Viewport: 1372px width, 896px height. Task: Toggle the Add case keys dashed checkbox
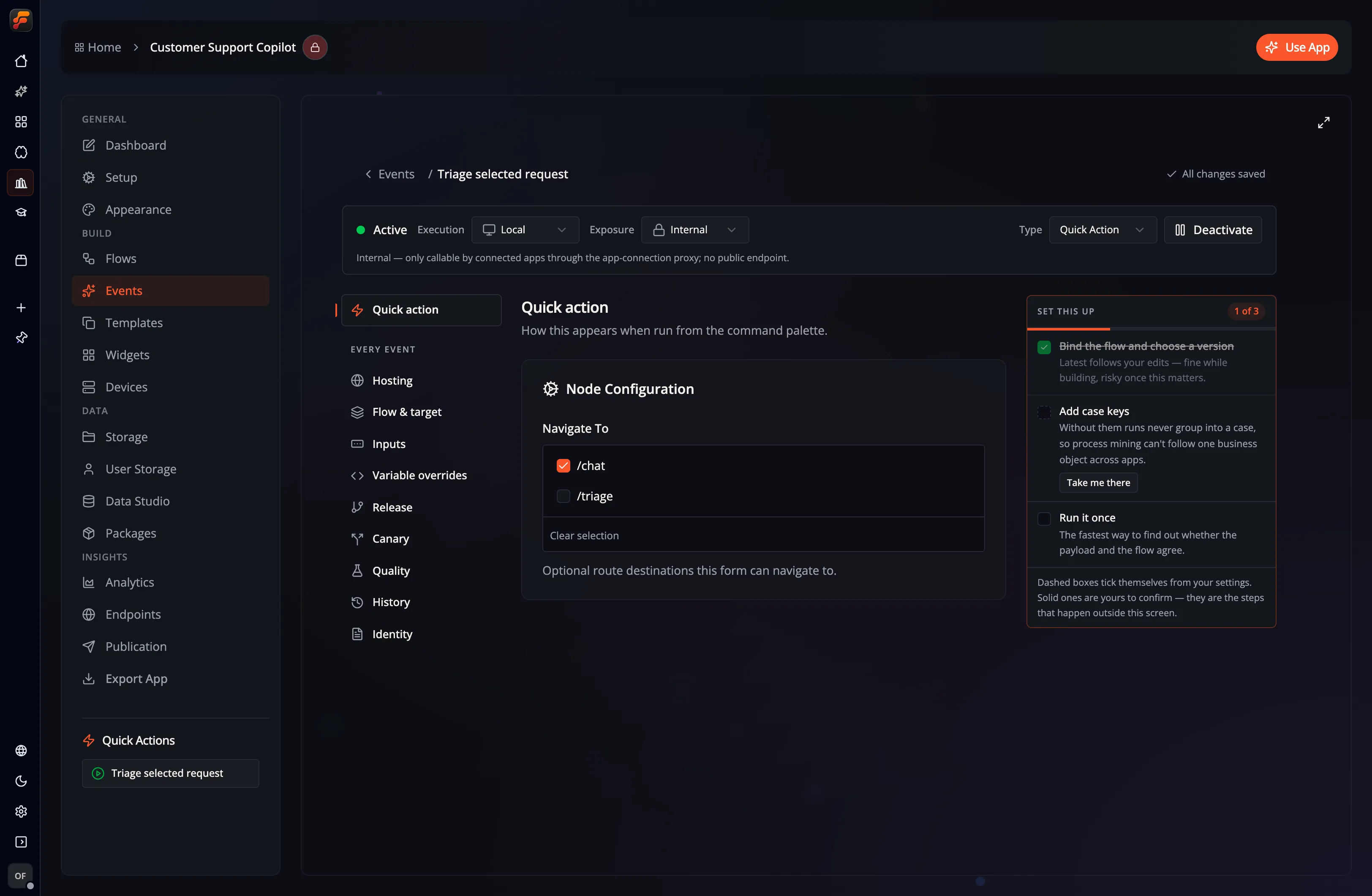tap(1044, 412)
